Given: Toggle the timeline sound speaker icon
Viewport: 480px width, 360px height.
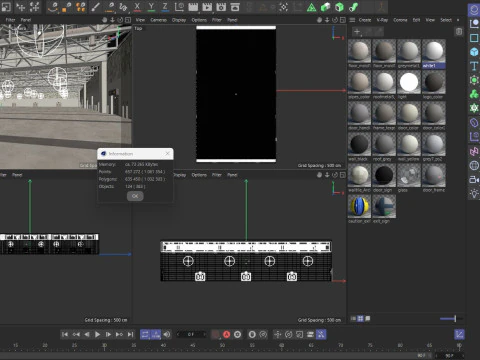Looking at the screenshot, I should (167, 334).
